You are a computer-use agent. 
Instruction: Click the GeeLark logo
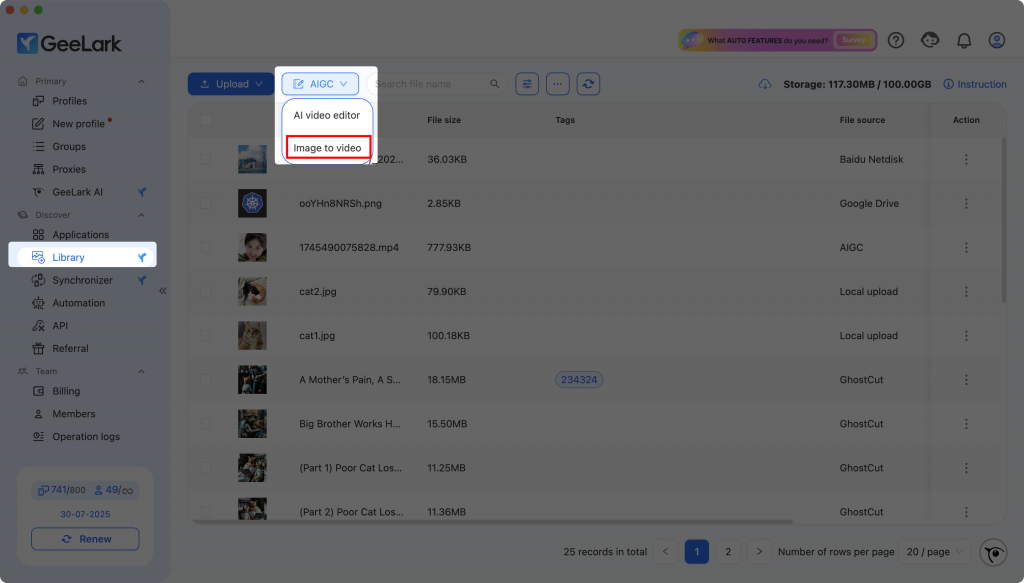coord(69,44)
